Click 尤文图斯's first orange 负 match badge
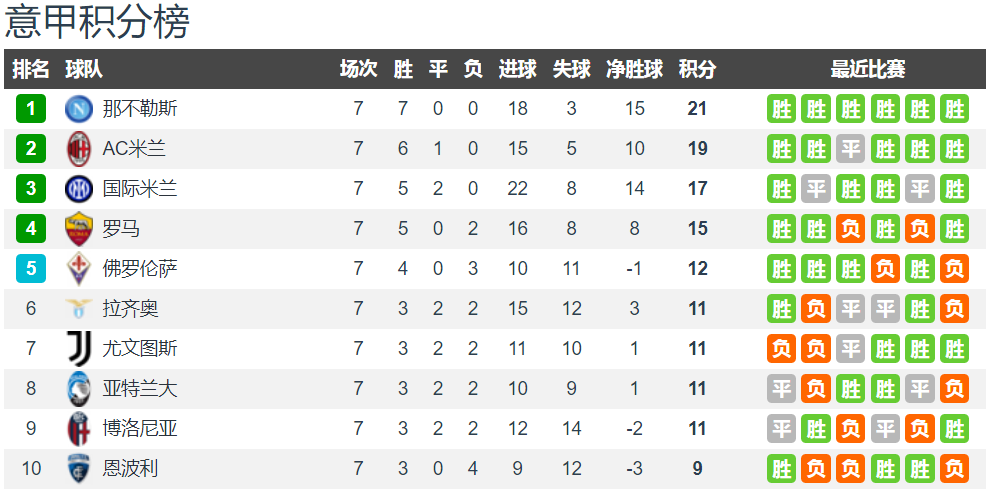Screen dimensions: 986x490 coord(781,348)
